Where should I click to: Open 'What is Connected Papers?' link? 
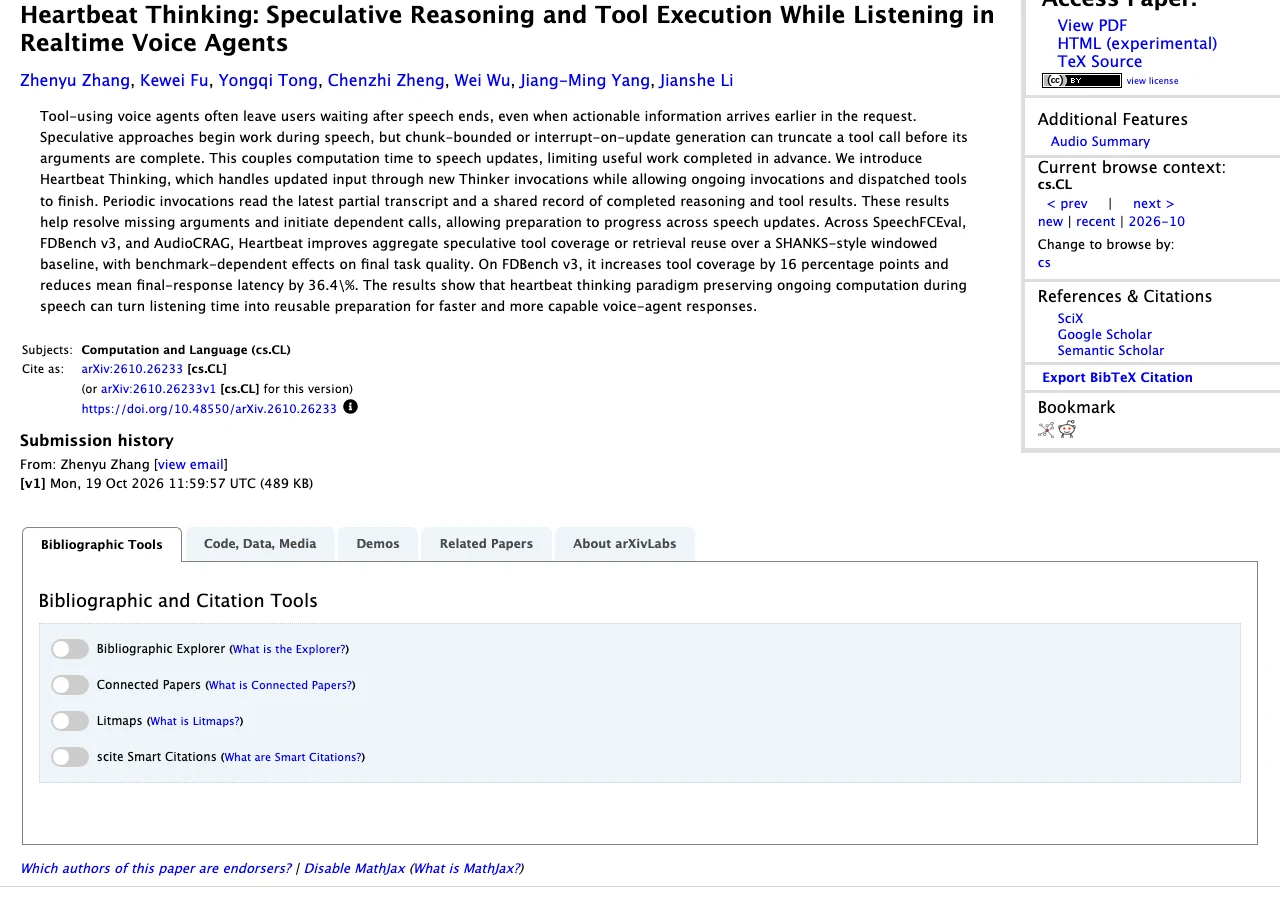pyautogui.click(x=280, y=686)
